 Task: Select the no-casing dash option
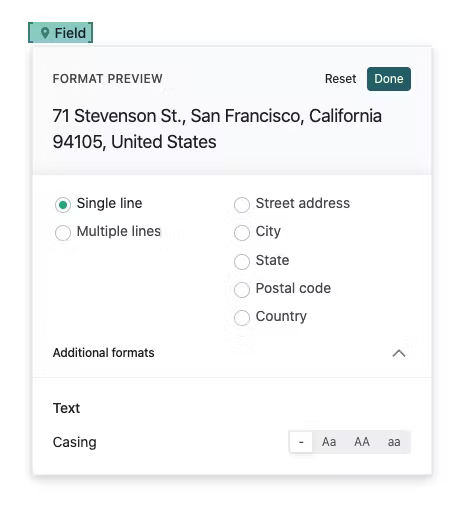[301, 442]
